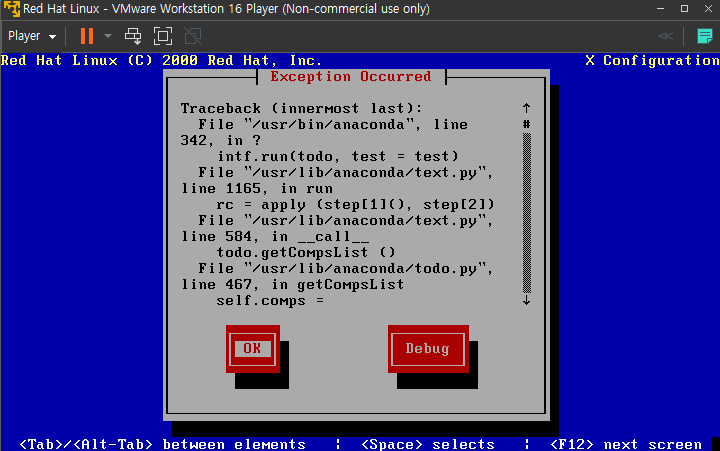
Task: Click the Debug button
Action: pos(428,349)
